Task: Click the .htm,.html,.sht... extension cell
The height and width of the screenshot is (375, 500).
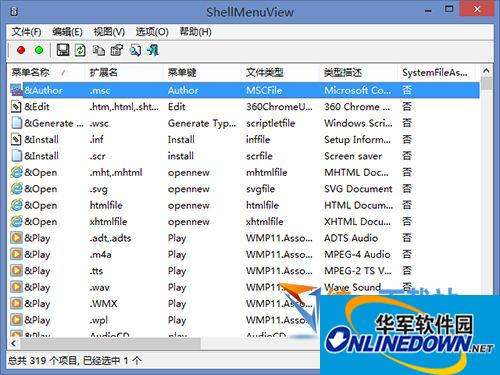Action: click(124, 107)
